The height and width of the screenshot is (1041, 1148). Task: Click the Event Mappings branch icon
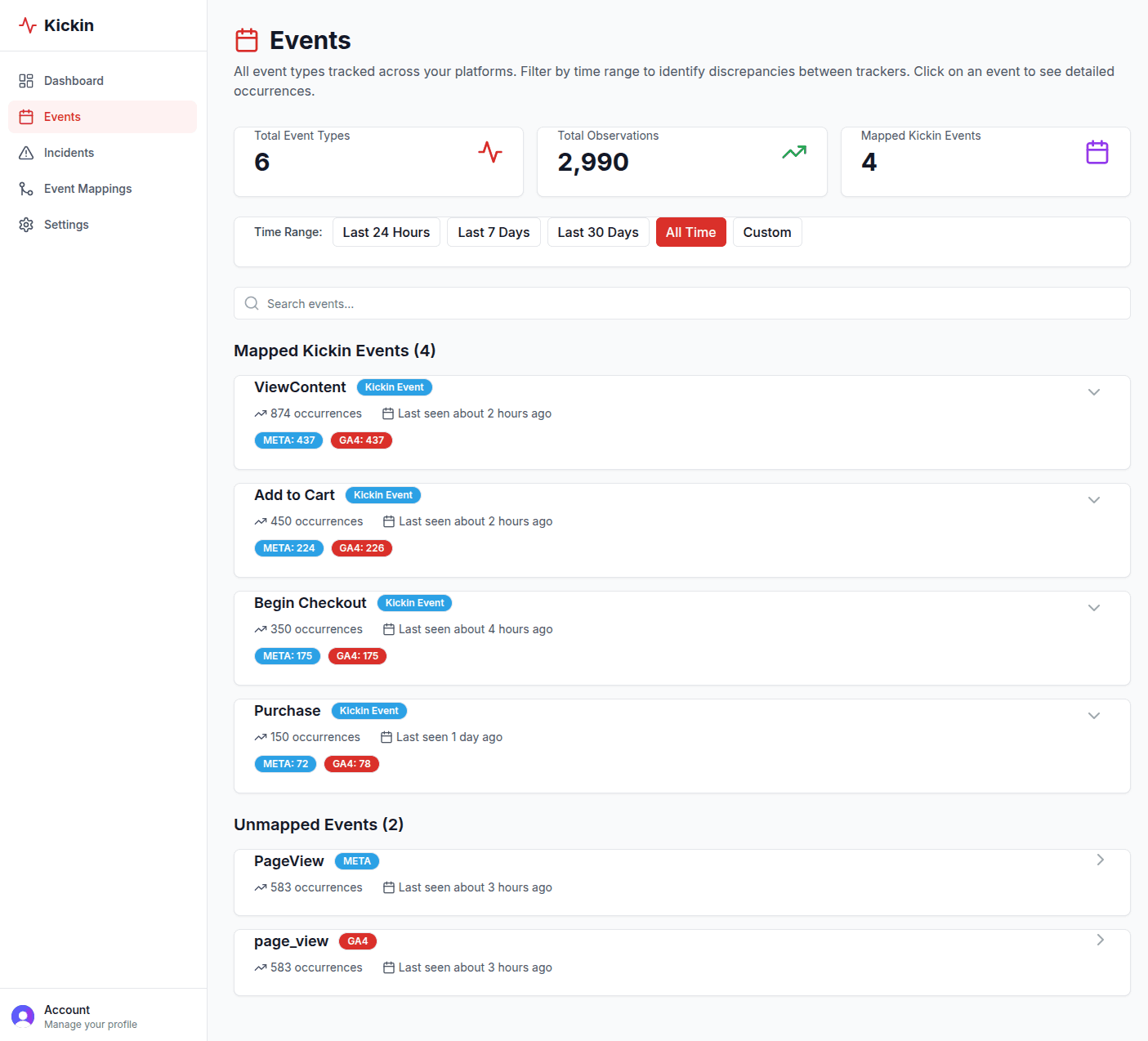[25, 188]
